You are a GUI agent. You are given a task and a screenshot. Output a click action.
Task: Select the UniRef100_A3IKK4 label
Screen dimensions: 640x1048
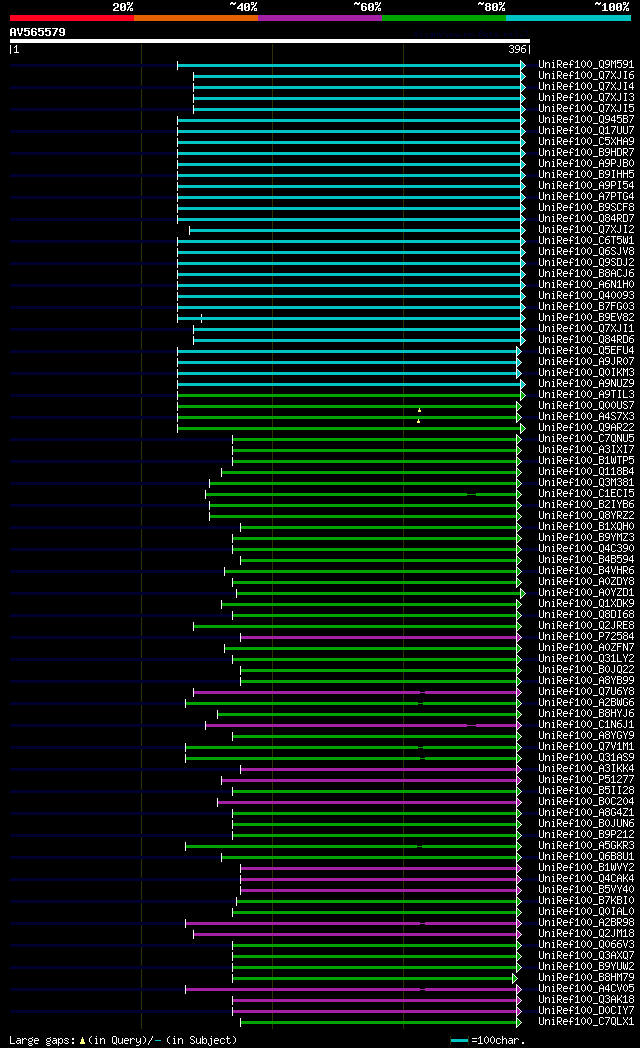coord(586,769)
